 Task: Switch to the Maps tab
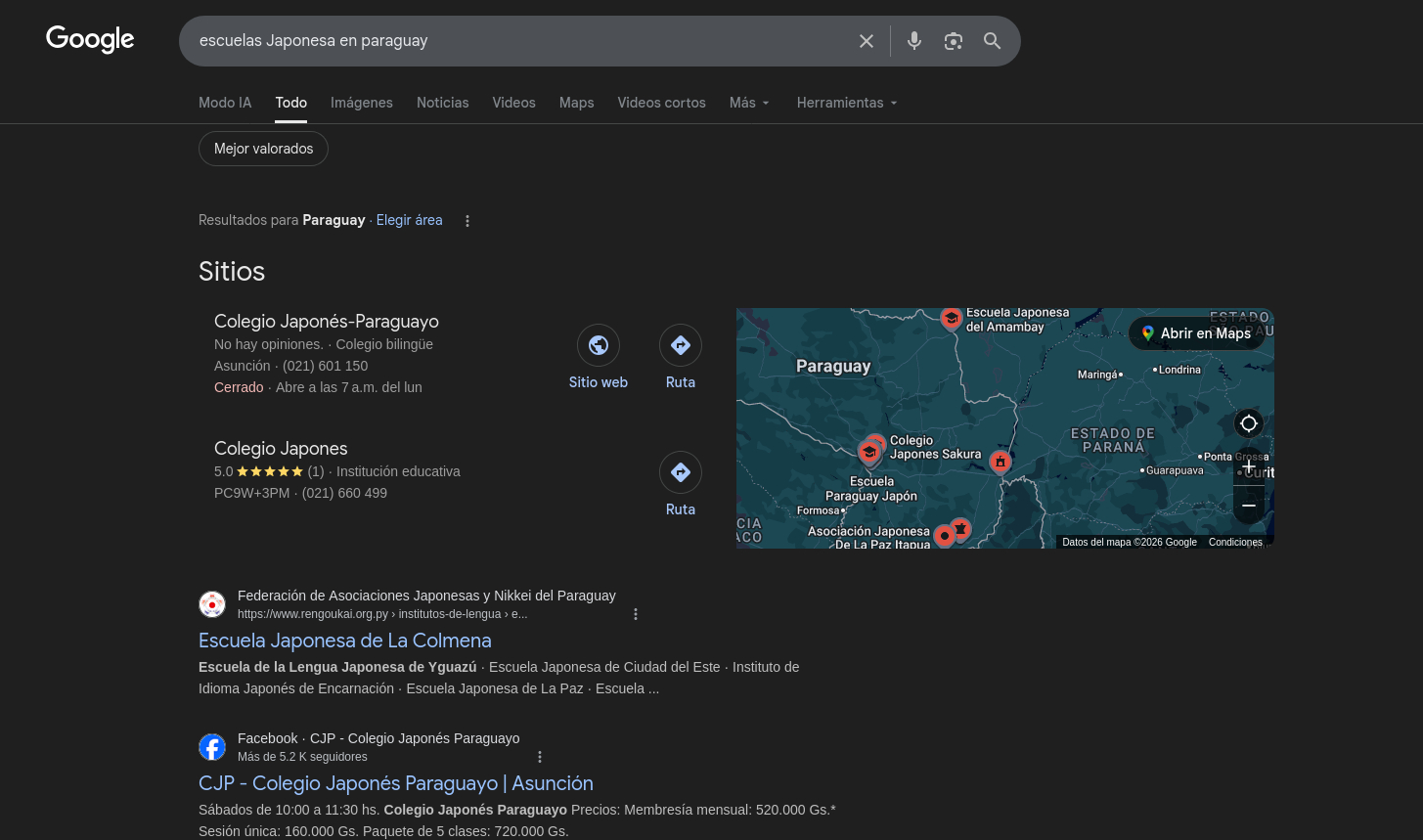coord(576,103)
